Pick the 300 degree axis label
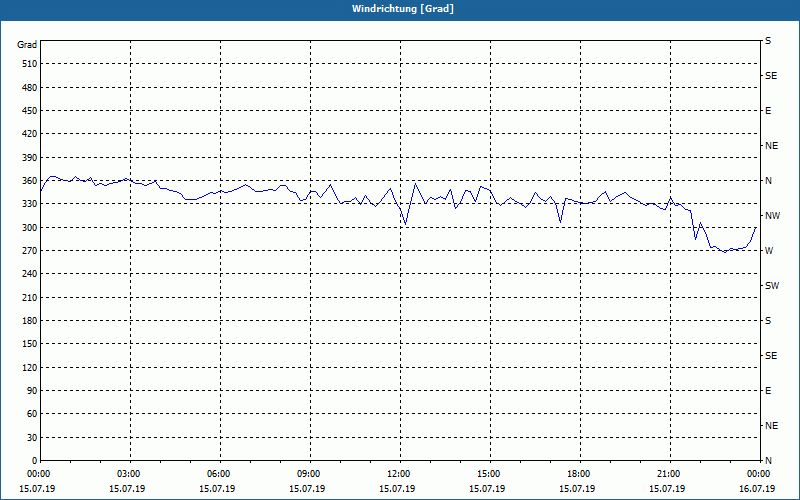 29,228
